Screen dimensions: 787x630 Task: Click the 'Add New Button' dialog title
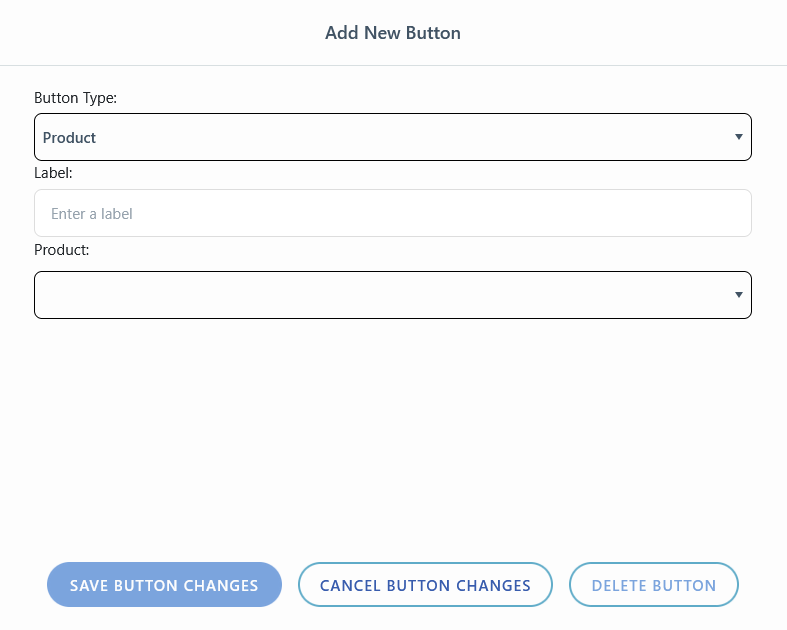[393, 33]
